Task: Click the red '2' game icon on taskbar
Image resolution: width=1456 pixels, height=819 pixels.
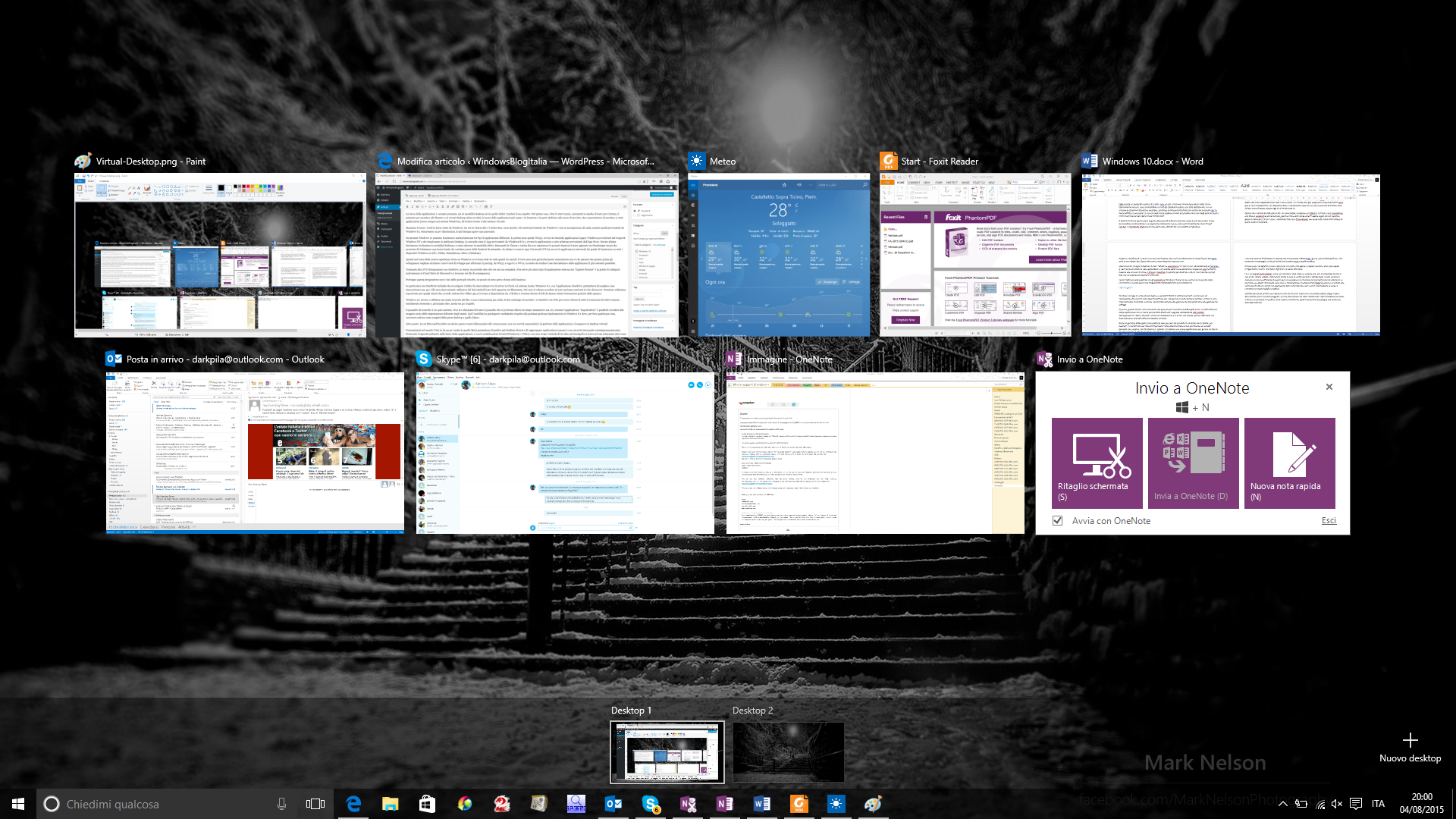Action: [x=501, y=804]
